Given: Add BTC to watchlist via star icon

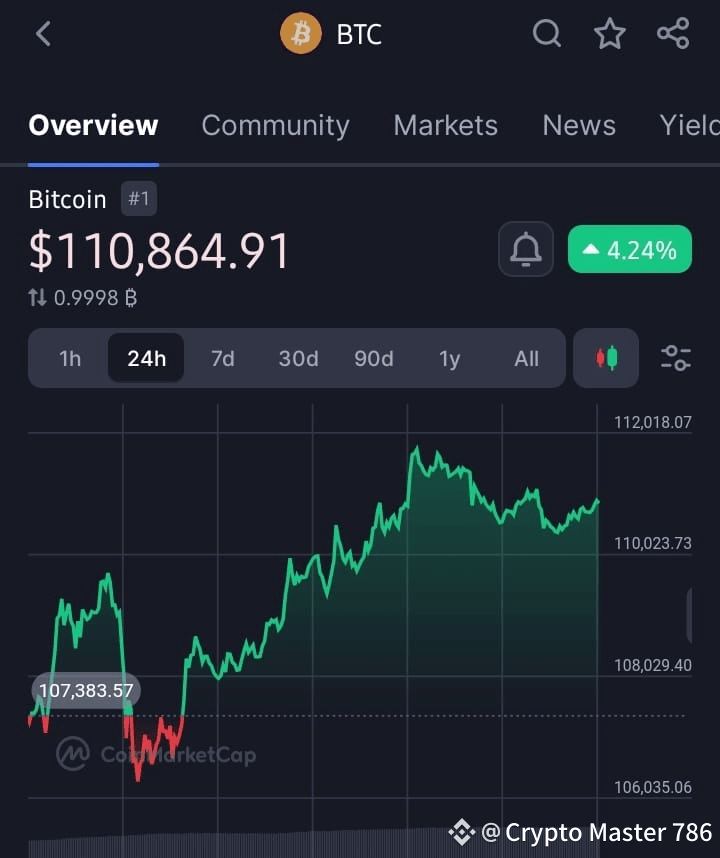Looking at the screenshot, I should (x=609, y=34).
